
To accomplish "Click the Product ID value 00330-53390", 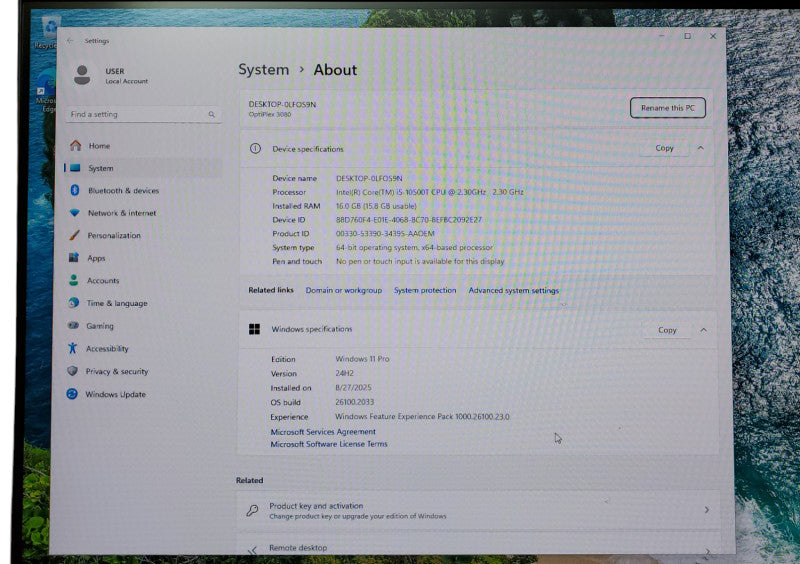I will click(385, 233).
